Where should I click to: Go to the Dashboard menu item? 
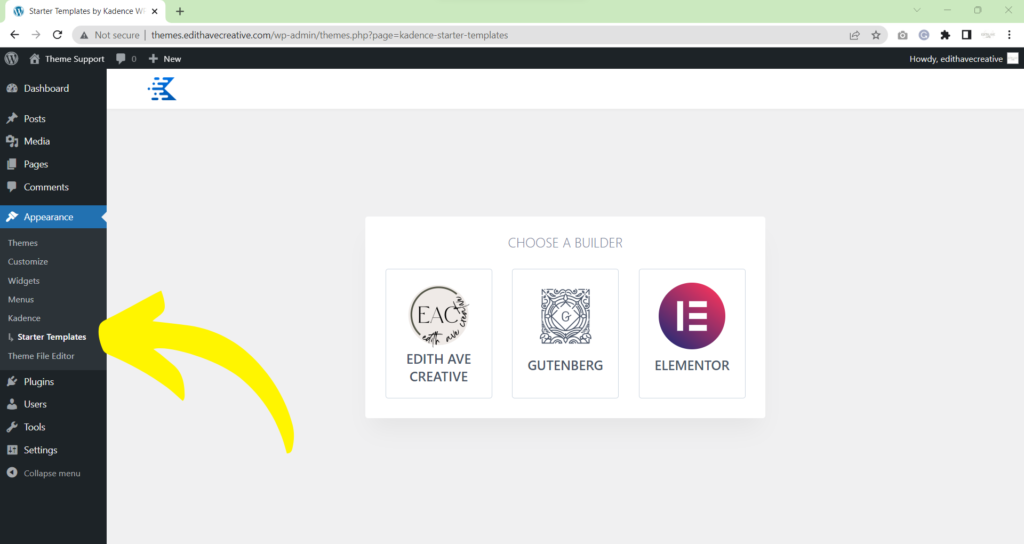pos(46,89)
